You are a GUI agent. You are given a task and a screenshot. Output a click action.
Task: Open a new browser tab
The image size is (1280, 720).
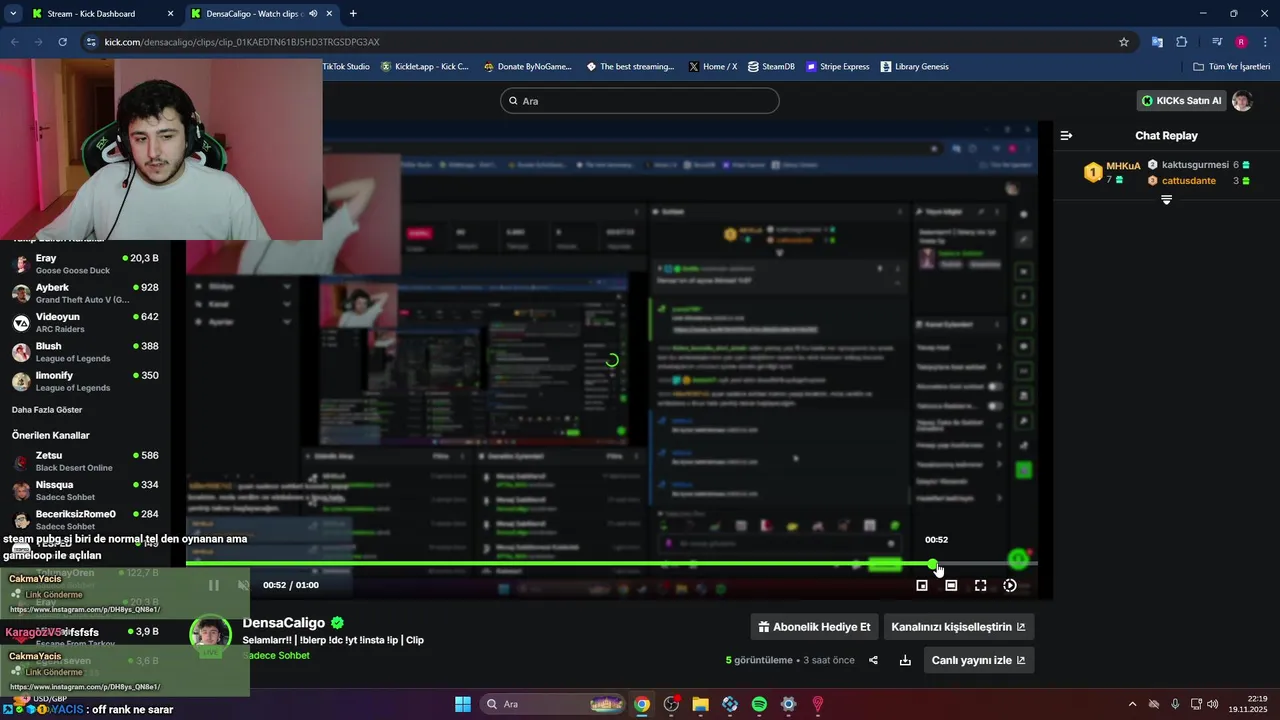pos(353,14)
